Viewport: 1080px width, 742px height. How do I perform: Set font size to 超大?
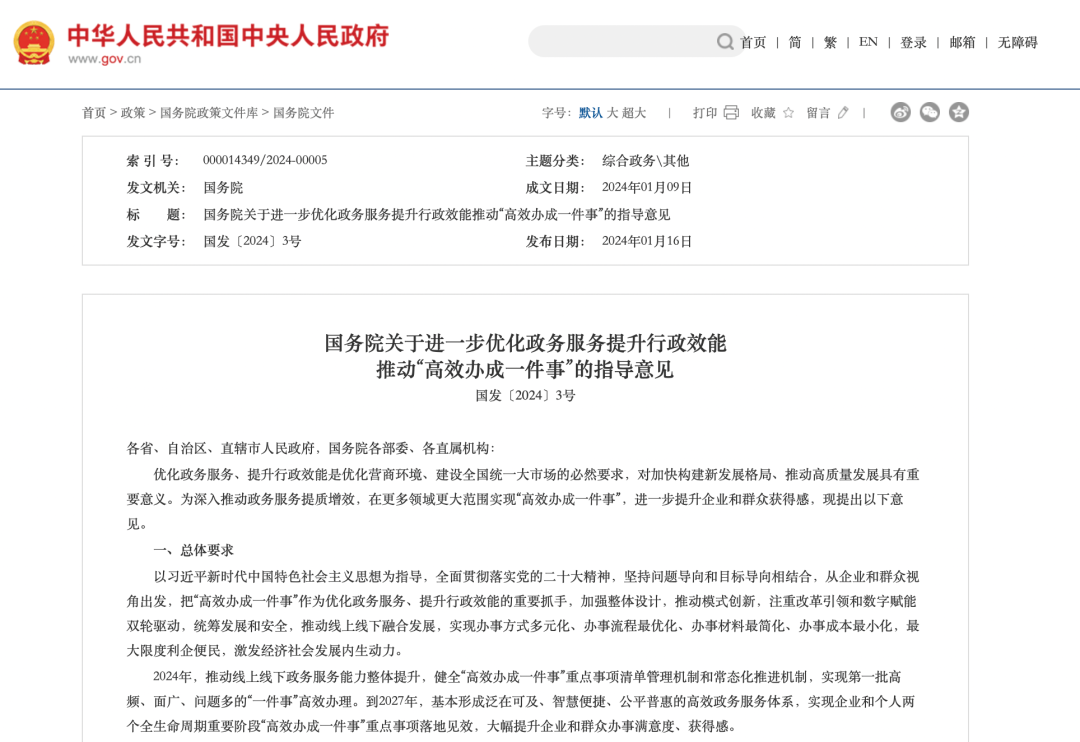click(x=634, y=113)
